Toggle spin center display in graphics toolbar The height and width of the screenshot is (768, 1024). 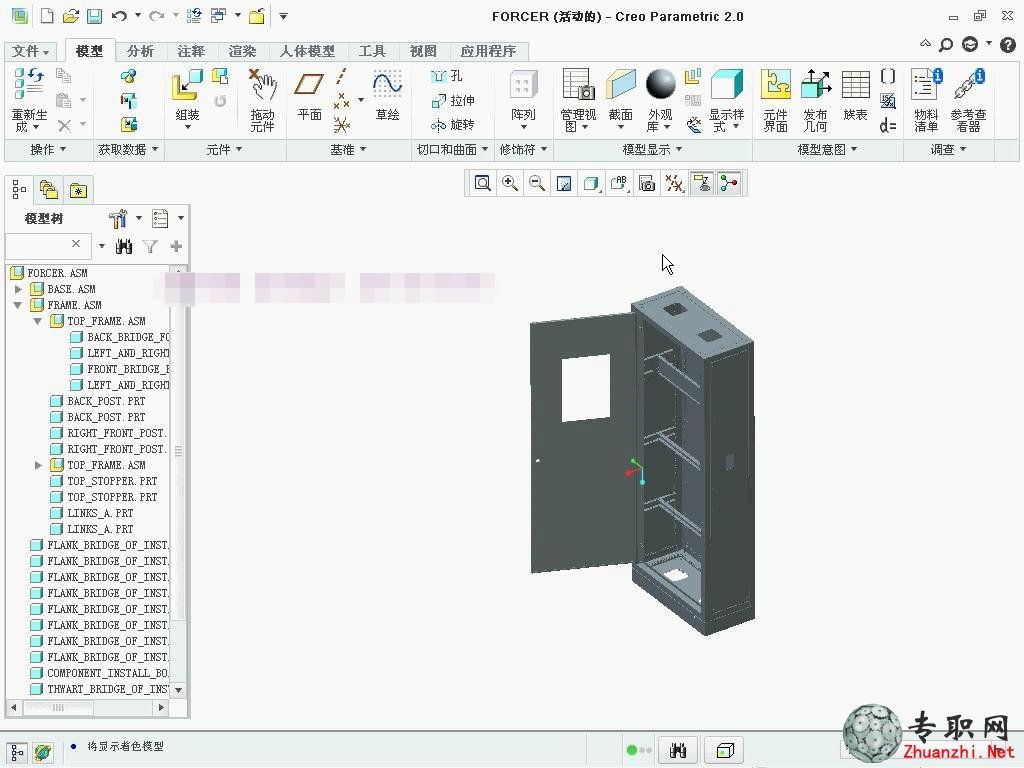pyautogui.click(x=729, y=184)
